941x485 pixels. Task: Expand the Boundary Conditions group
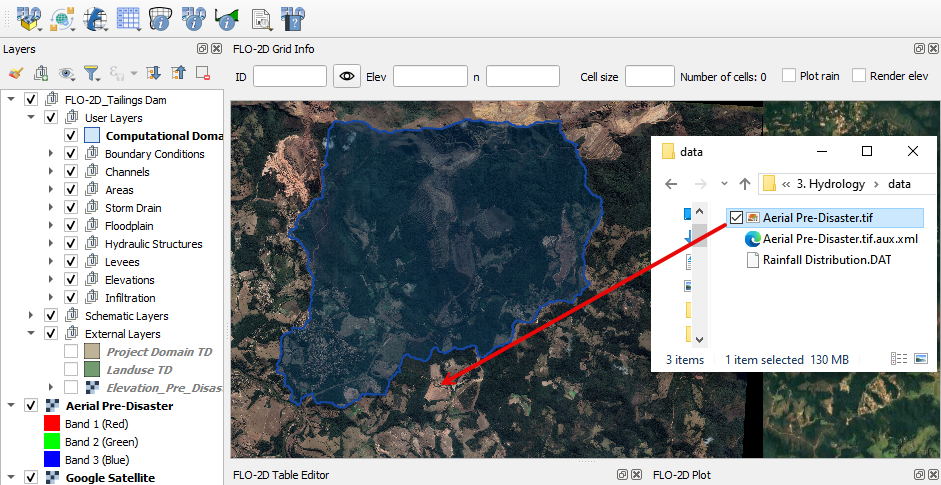(x=51, y=154)
